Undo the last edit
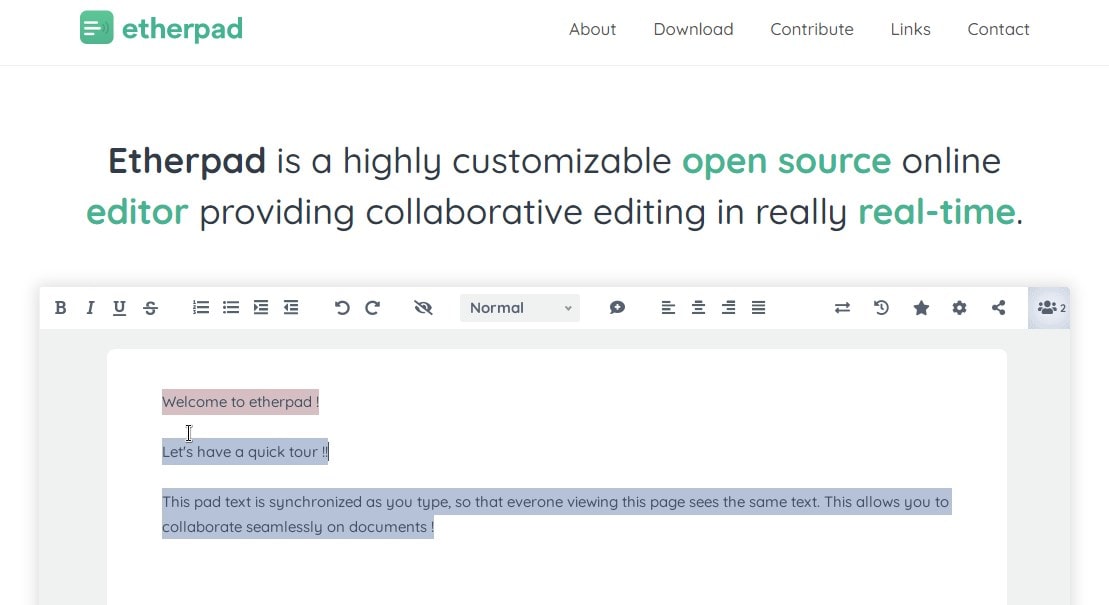Screen dimensions: 1109x605 point(342,307)
